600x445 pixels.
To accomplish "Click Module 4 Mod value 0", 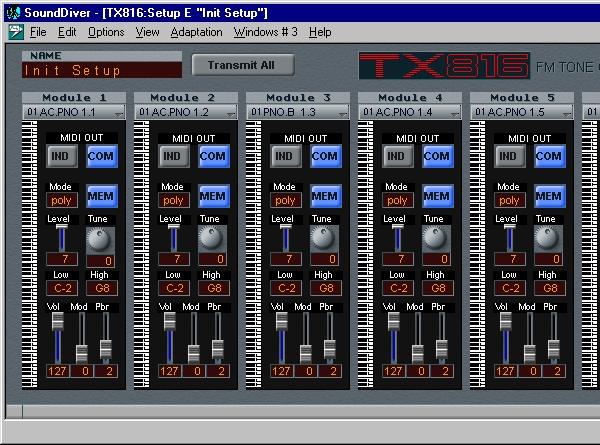I will (x=418, y=371).
